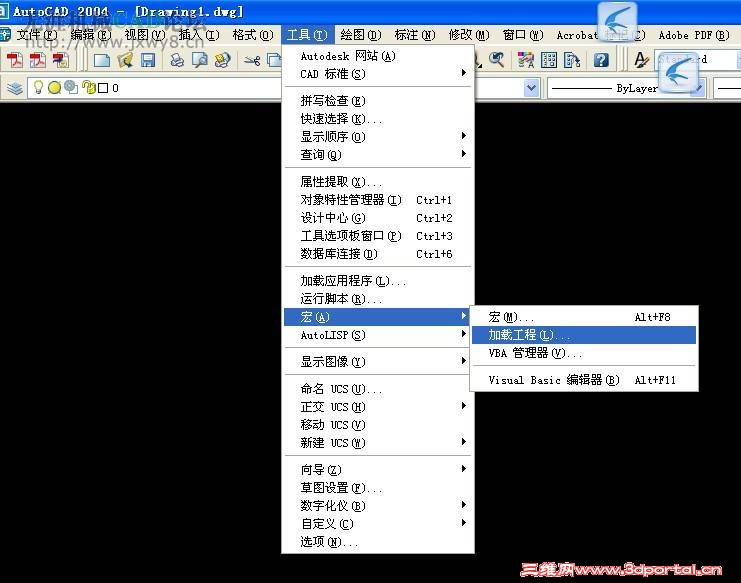Open Plot Preview magnifier icon
This screenshot has height=583, width=741.
(200, 60)
